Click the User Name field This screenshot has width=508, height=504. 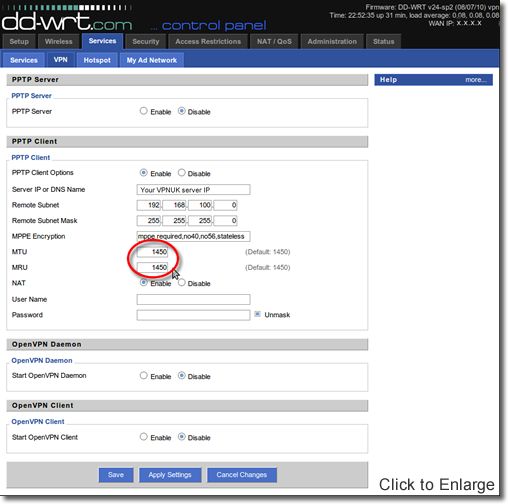click(193, 299)
